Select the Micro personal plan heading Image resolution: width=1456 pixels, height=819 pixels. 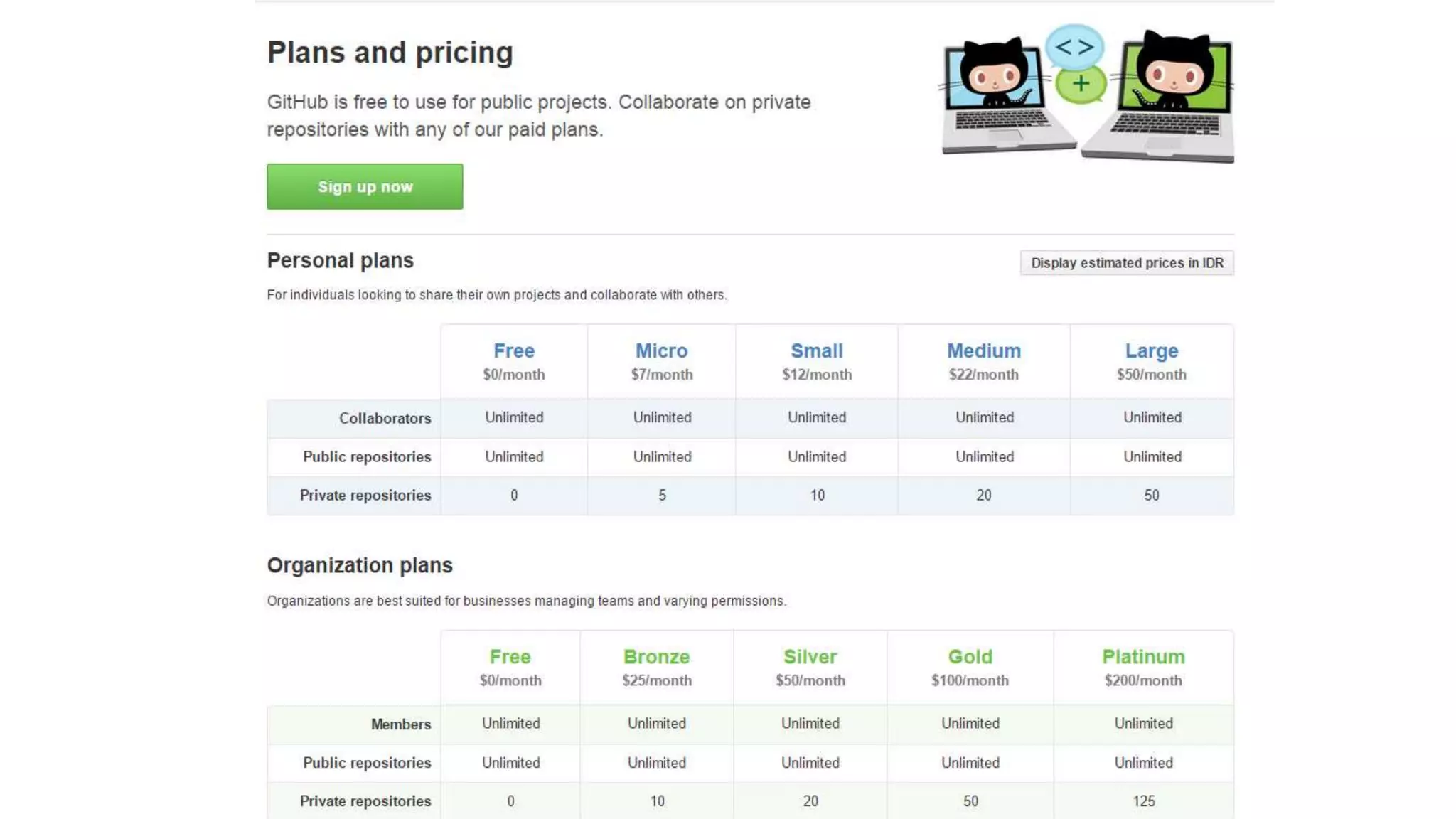(x=661, y=351)
